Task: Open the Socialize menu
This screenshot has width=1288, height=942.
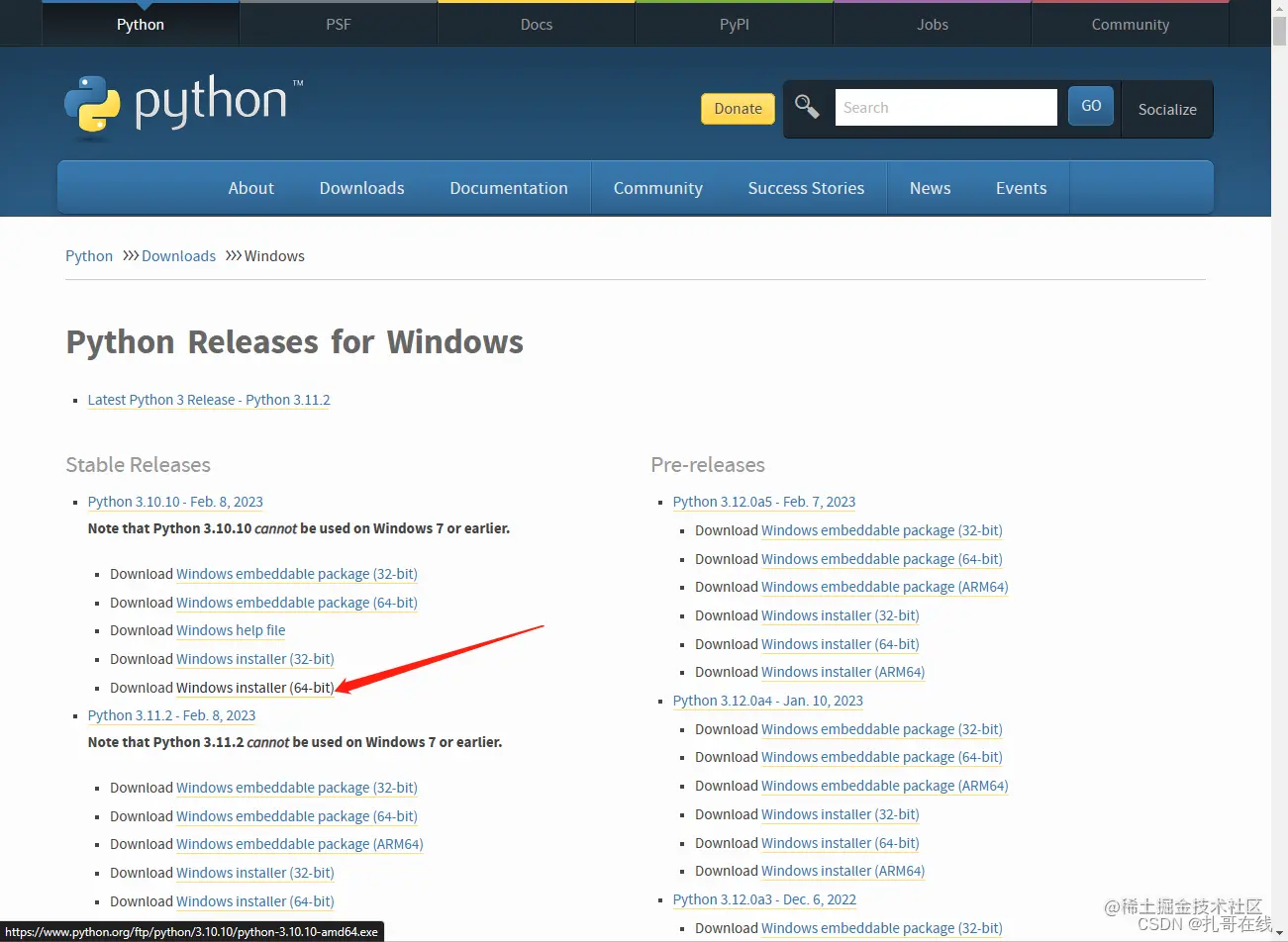Action: point(1167,109)
